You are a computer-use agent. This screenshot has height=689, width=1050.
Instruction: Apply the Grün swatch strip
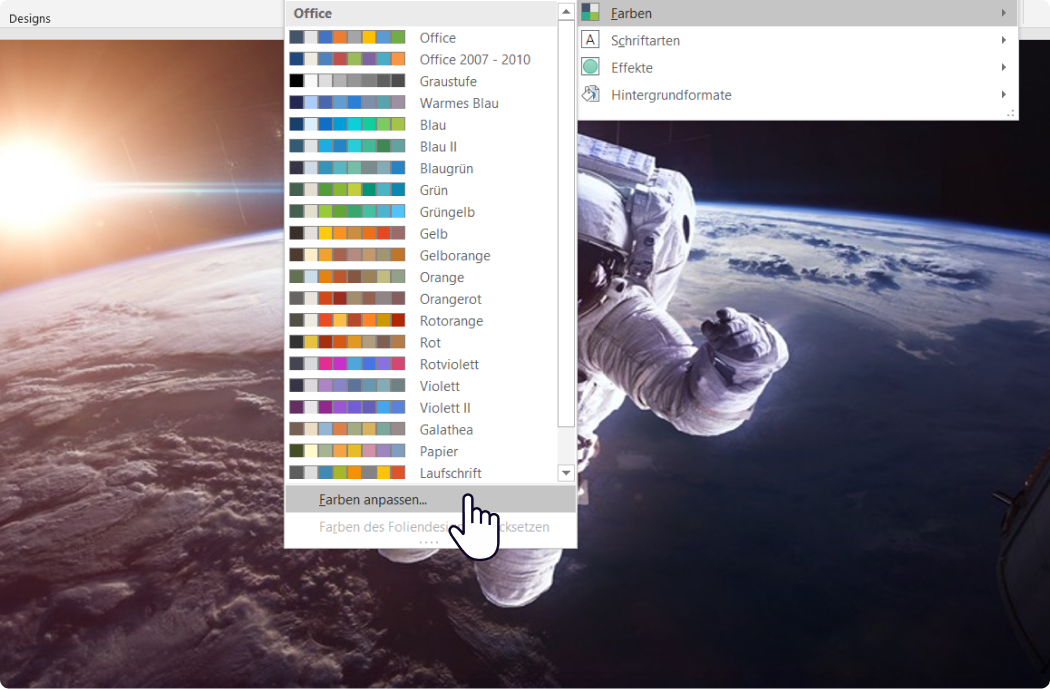[347, 189]
